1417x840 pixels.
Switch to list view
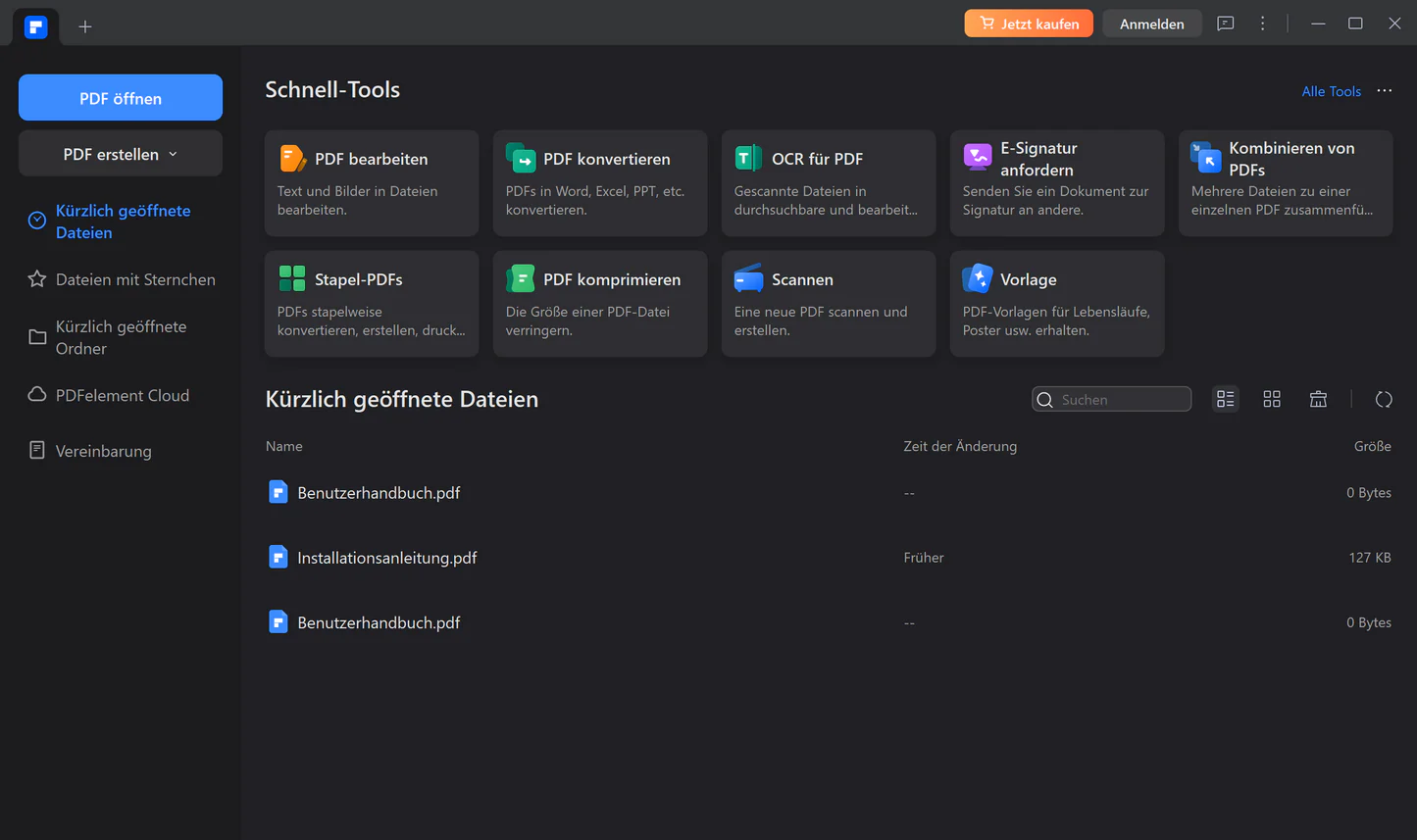click(x=1226, y=399)
